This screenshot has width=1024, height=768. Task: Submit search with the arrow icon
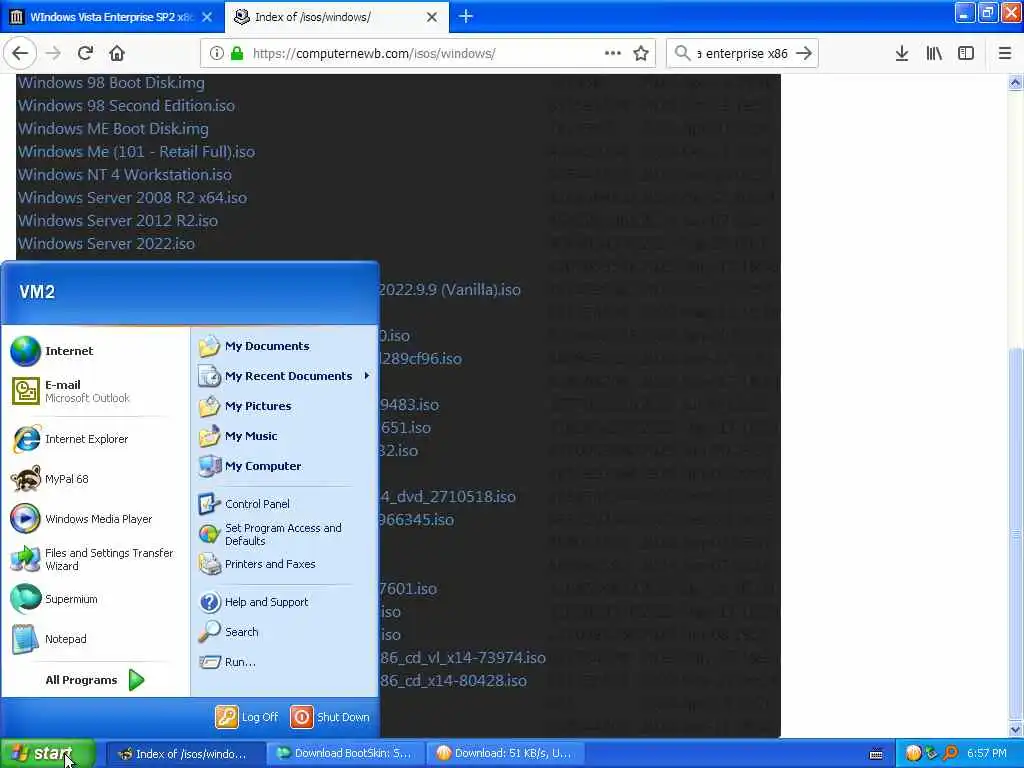tap(804, 53)
